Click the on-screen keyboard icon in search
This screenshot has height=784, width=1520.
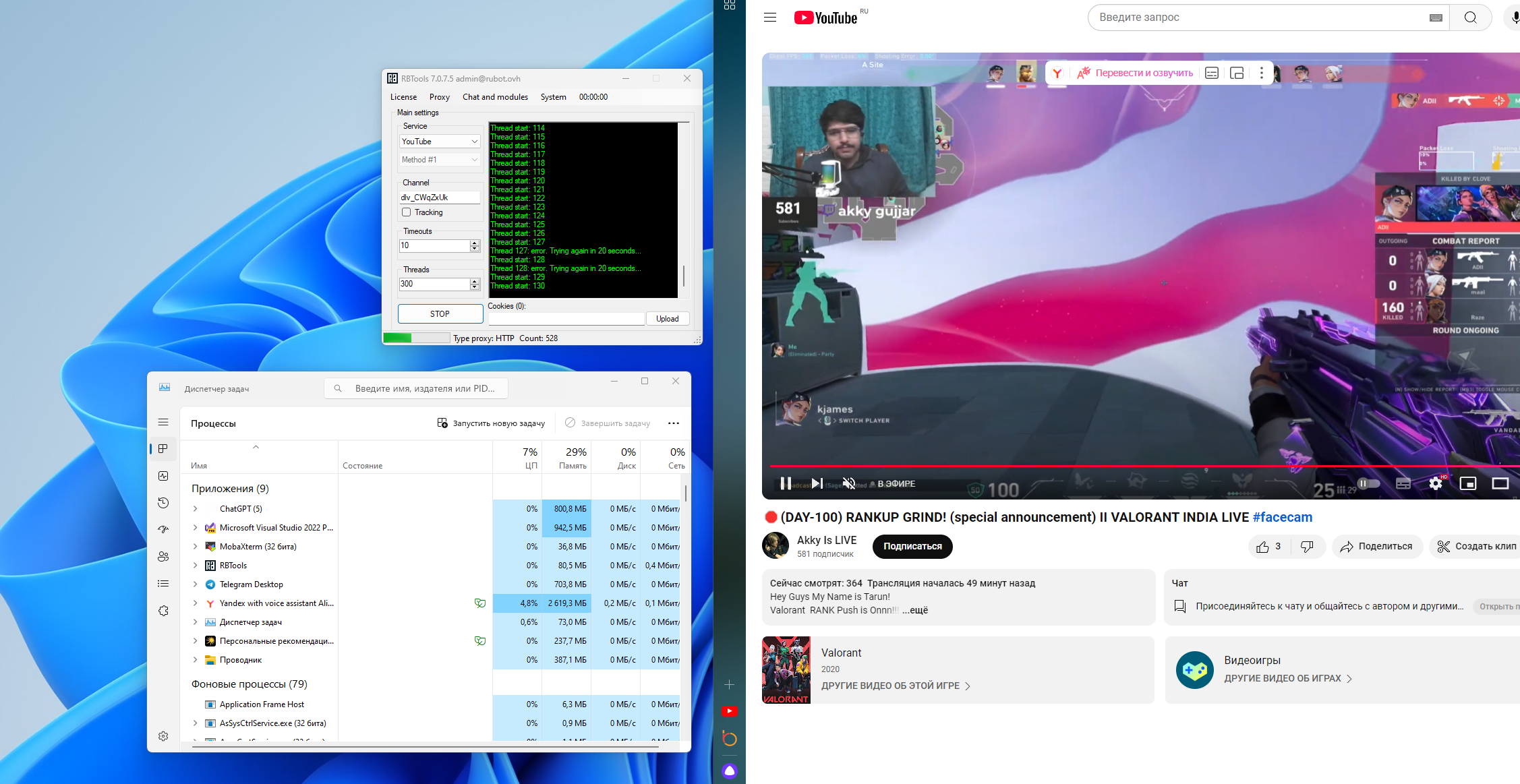1436,18
